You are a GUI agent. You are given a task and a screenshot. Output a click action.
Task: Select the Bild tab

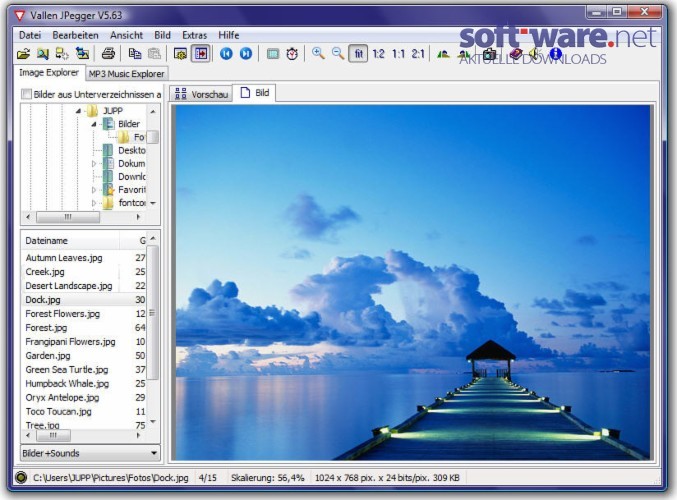255,93
